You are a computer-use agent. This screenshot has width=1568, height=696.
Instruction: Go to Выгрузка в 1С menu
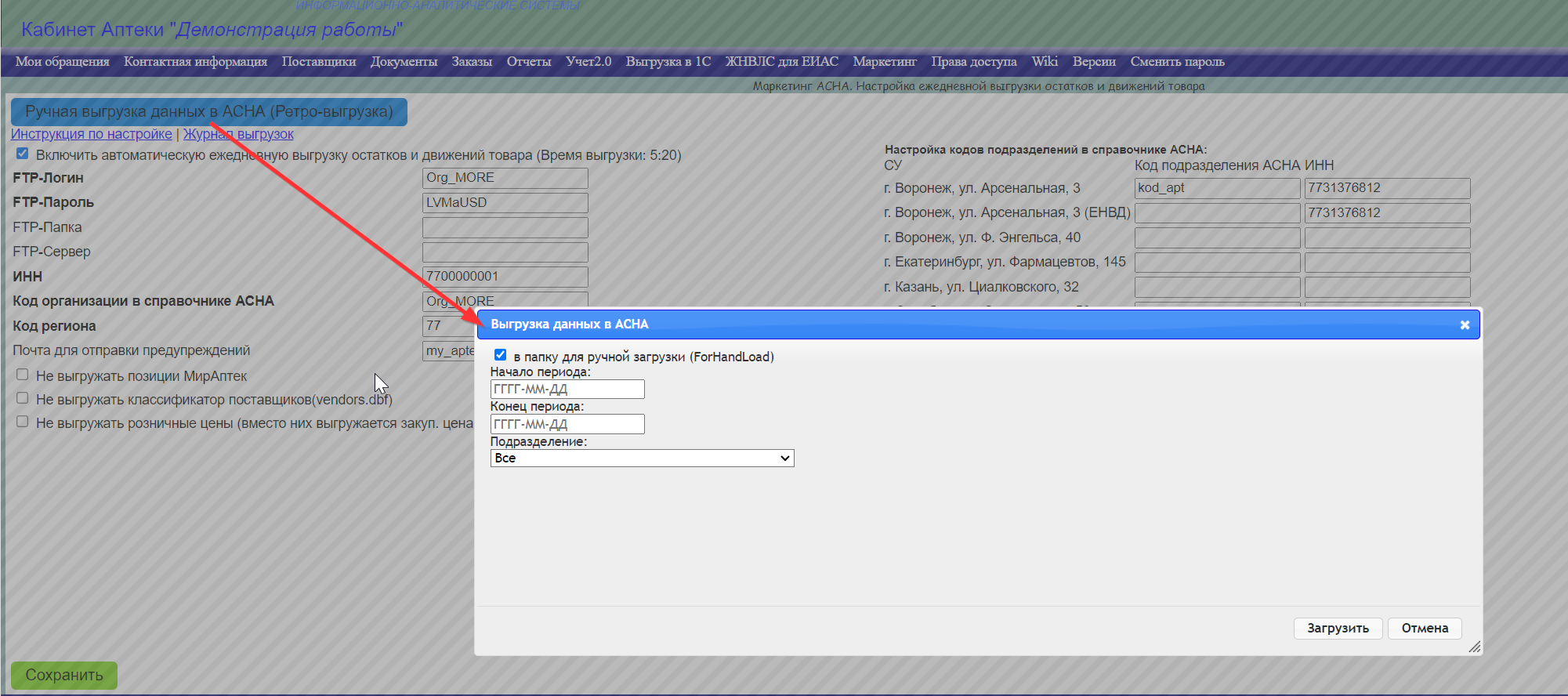pyautogui.click(x=668, y=62)
